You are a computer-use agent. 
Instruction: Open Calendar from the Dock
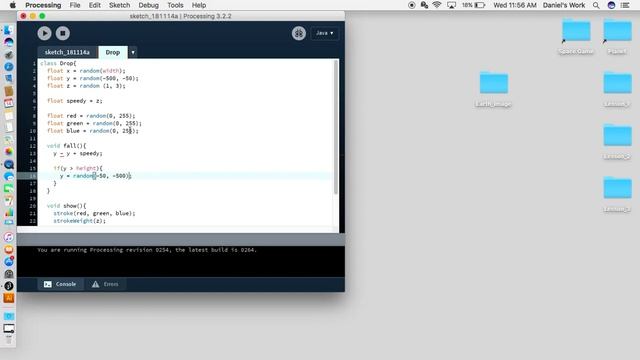[9, 103]
